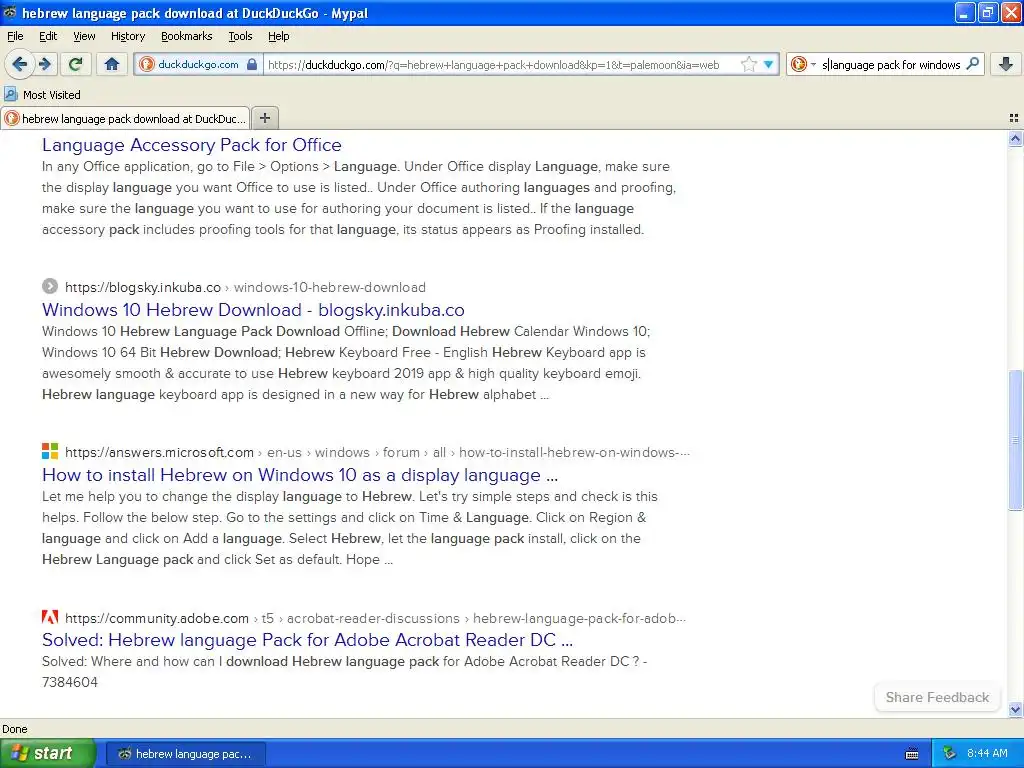Go forward one page
The width and height of the screenshot is (1024, 768).
point(44,64)
